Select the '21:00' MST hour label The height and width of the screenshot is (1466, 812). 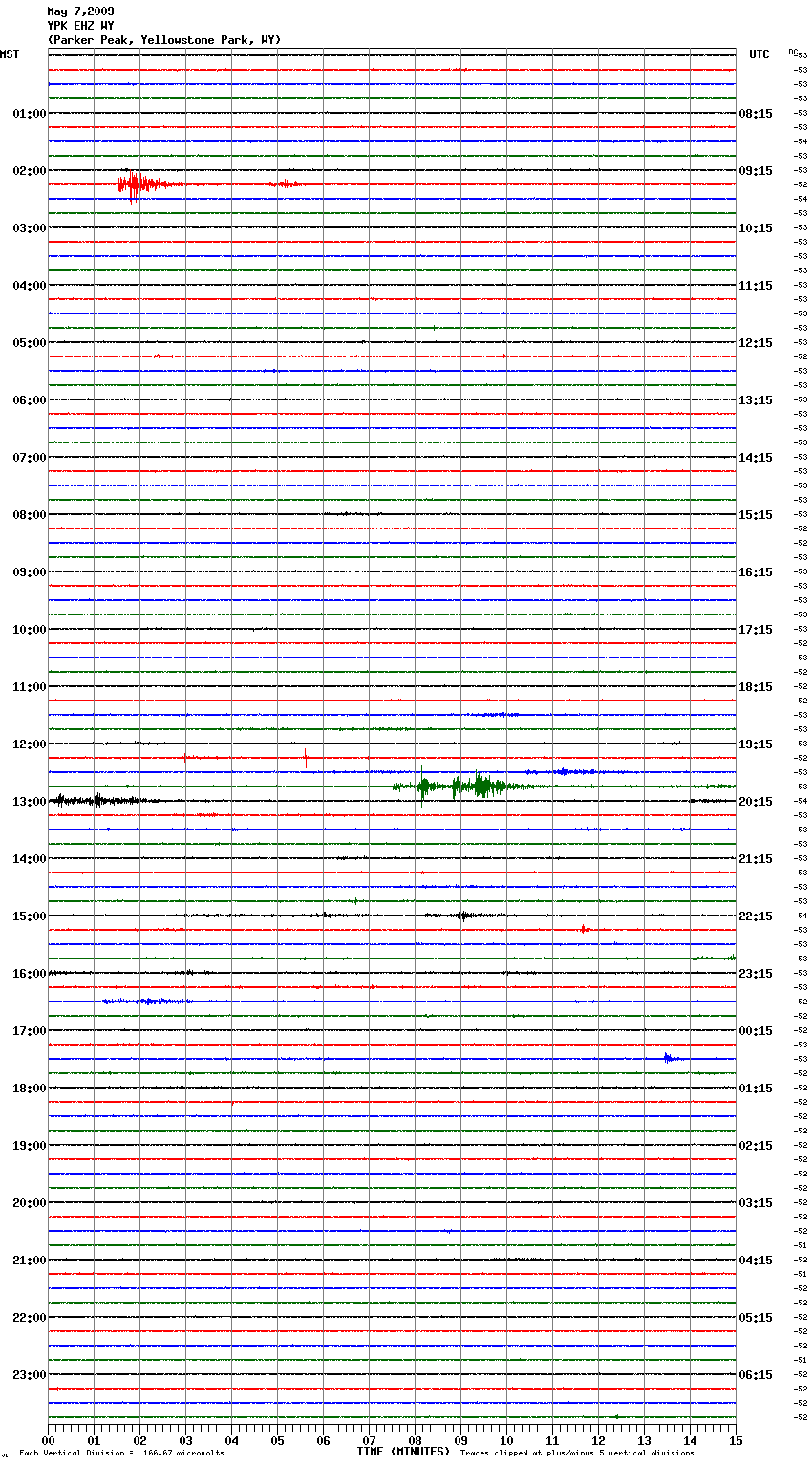tap(30, 1260)
